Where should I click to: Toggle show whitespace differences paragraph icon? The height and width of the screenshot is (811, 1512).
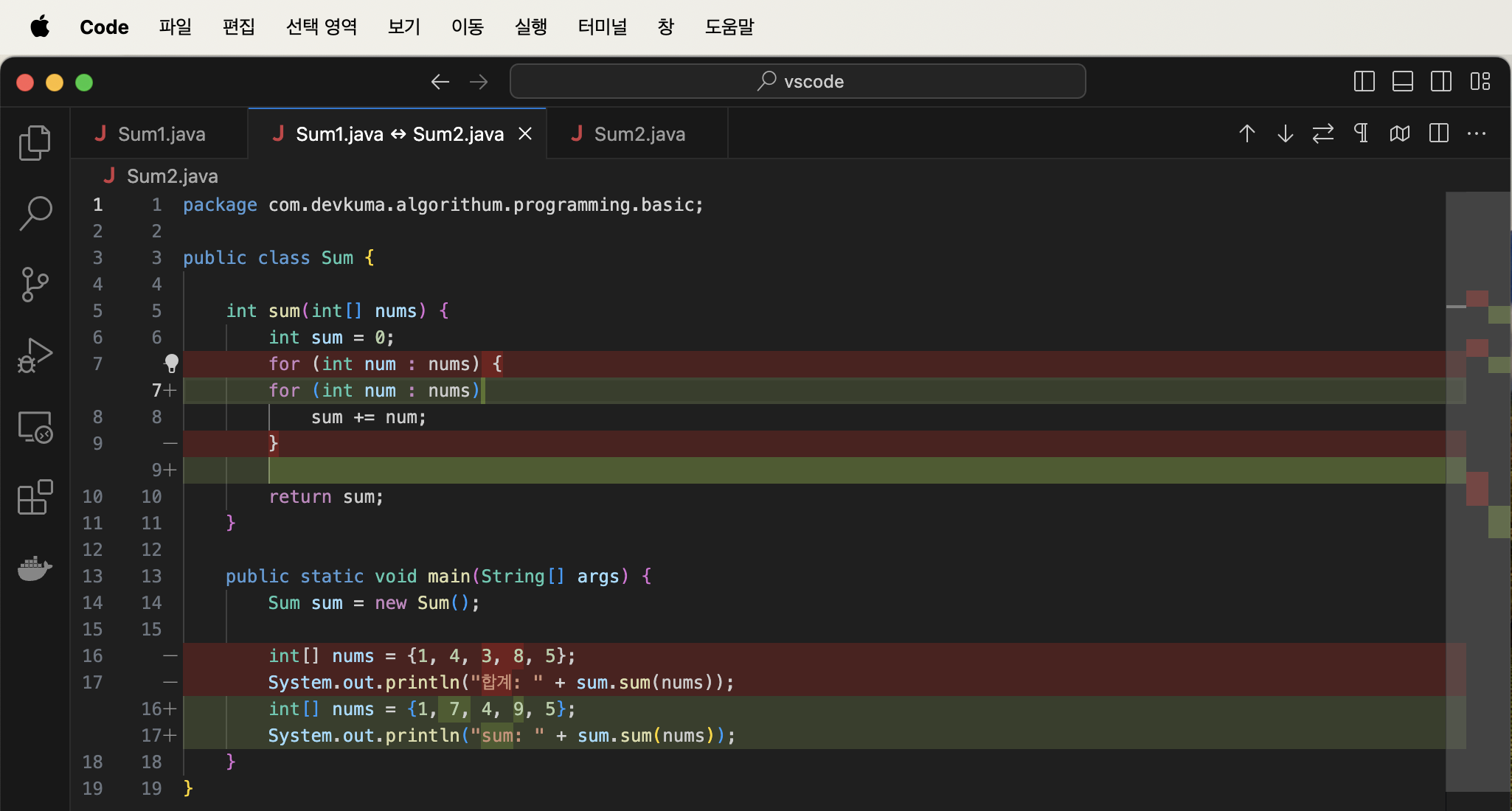click(1362, 133)
